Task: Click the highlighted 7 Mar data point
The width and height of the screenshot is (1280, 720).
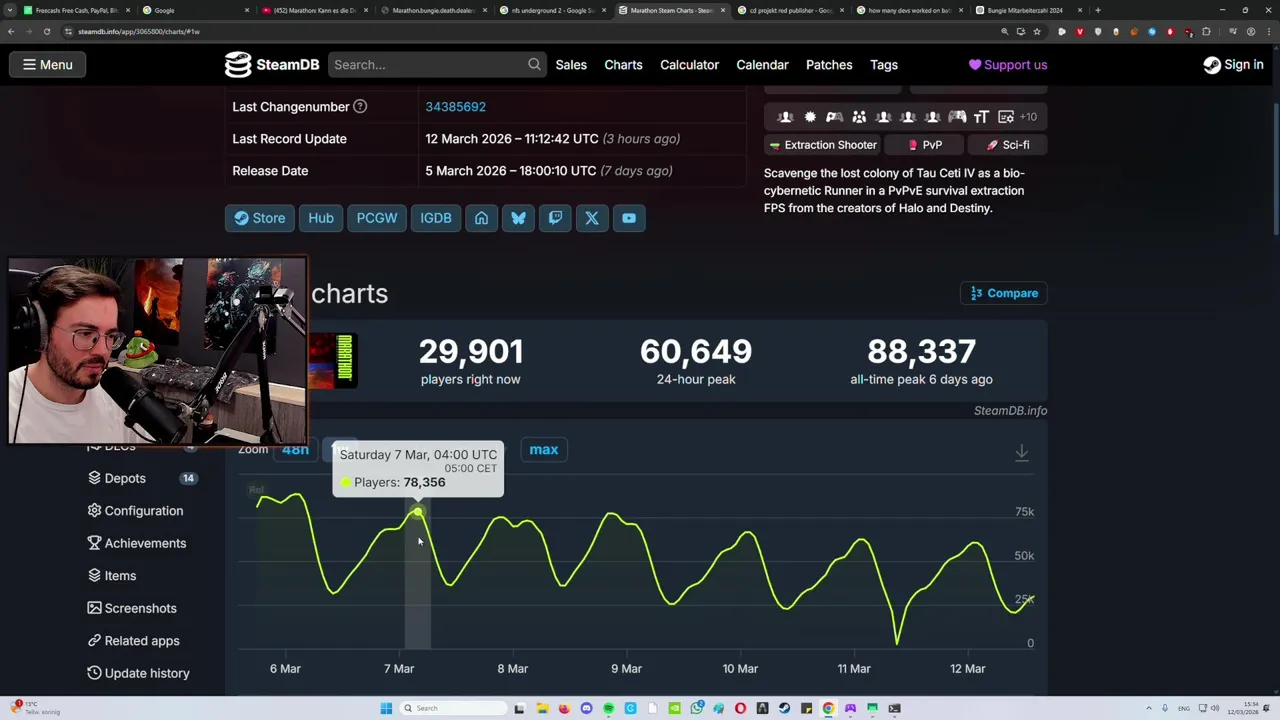Action: click(x=418, y=513)
